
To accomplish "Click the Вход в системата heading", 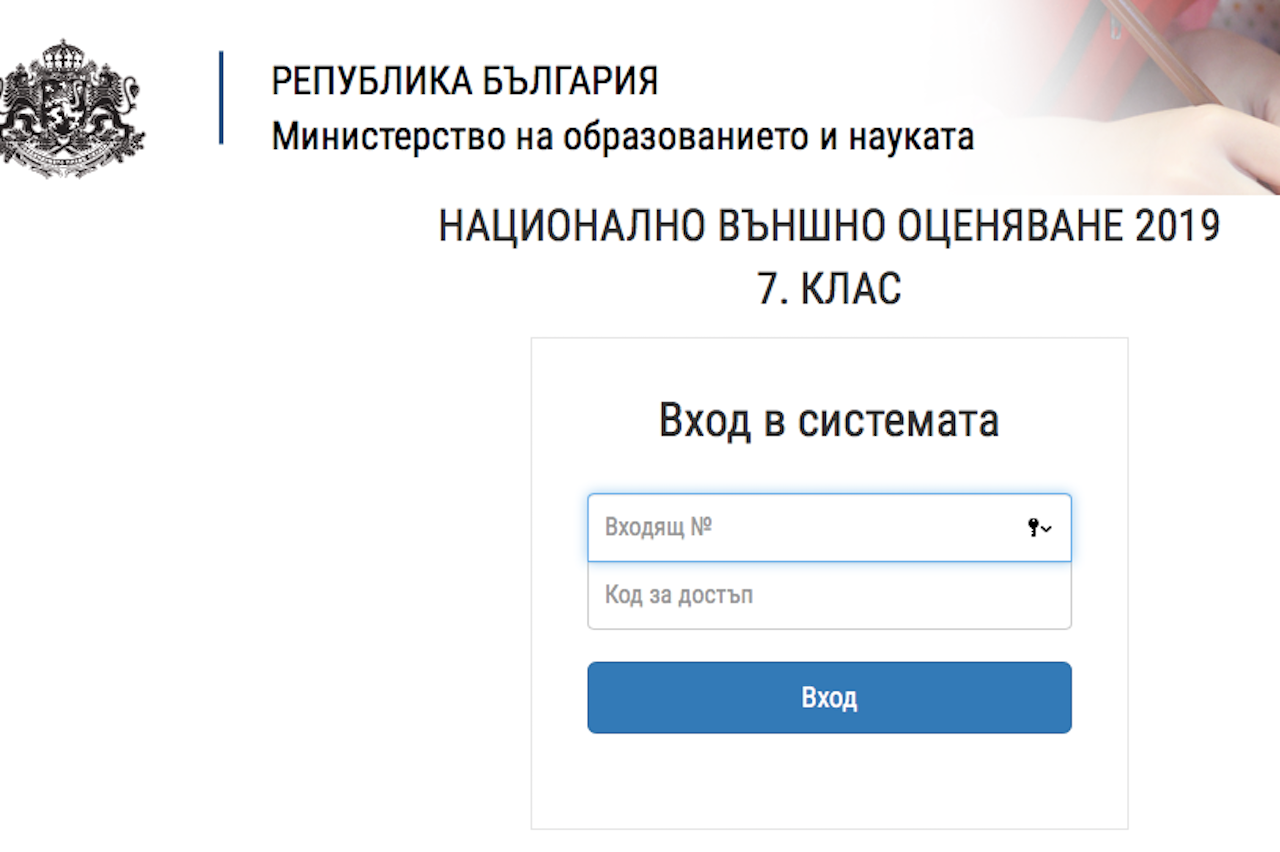I will 828,421.
